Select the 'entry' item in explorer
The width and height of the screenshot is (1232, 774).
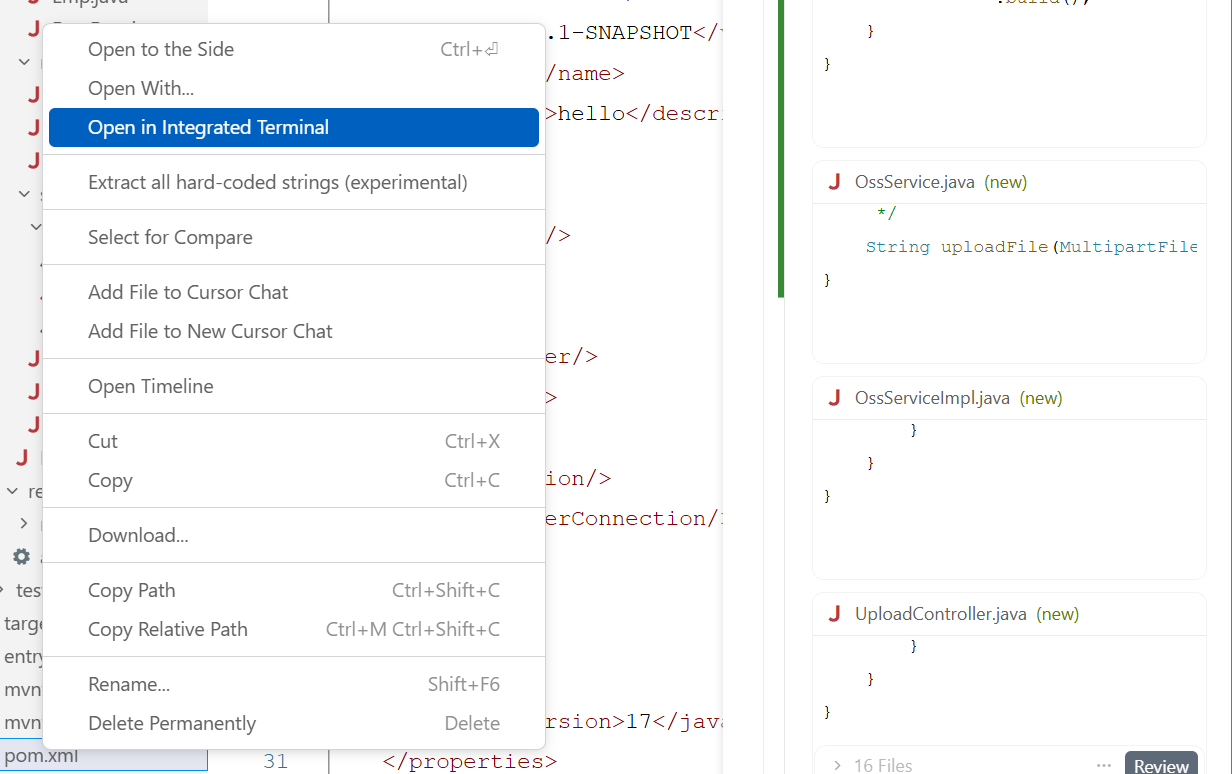[22, 656]
